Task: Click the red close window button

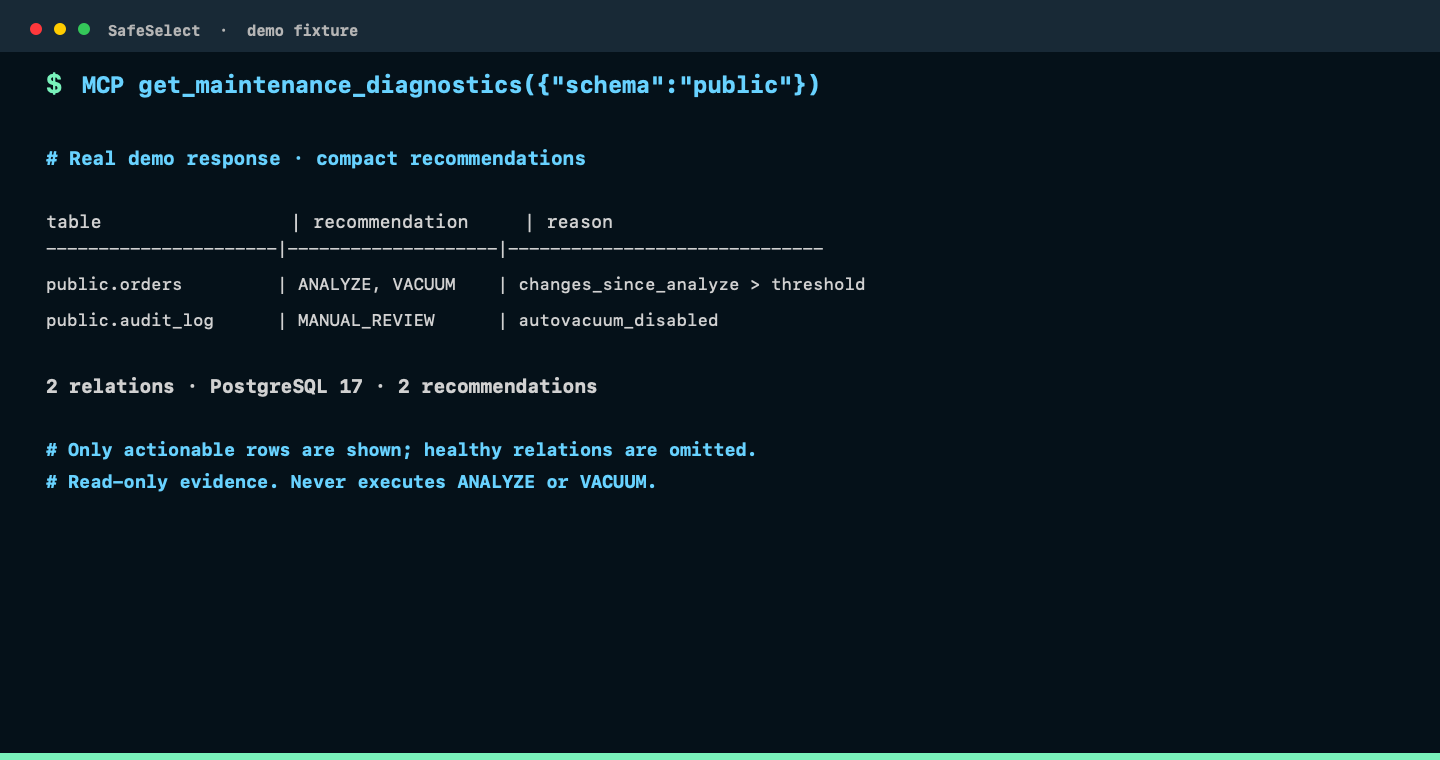Action: [x=36, y=29]
